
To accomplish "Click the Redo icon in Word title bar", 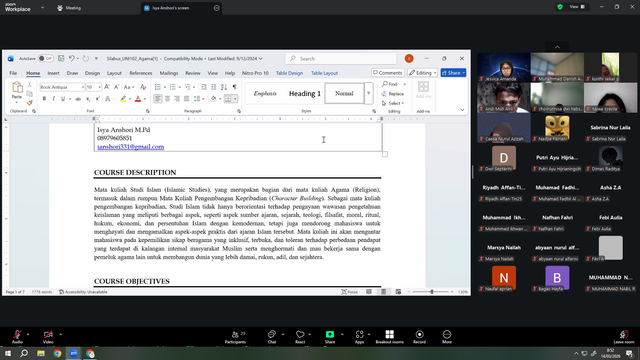I will coord(86,58).
